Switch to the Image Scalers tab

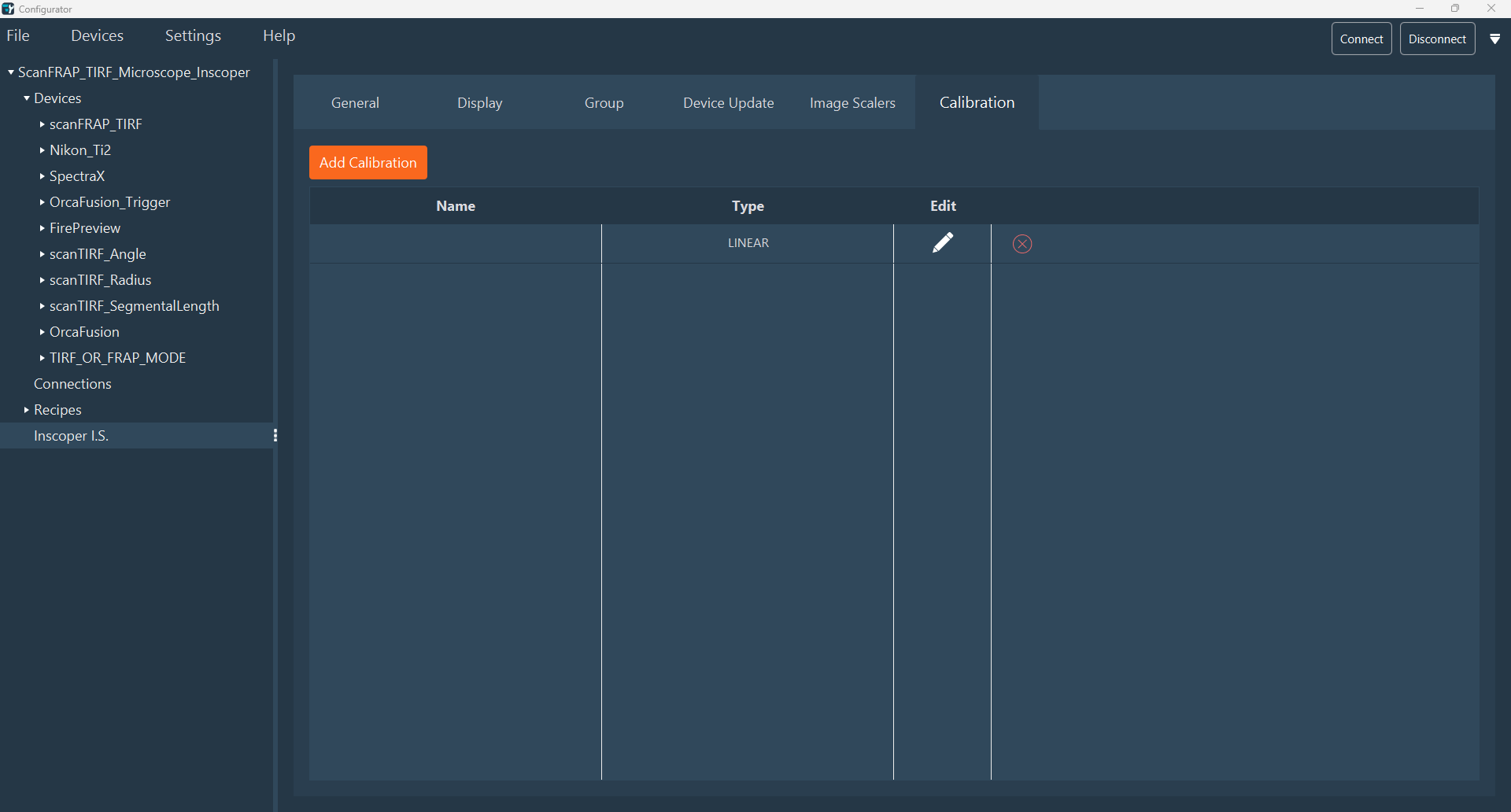(852, 103)
